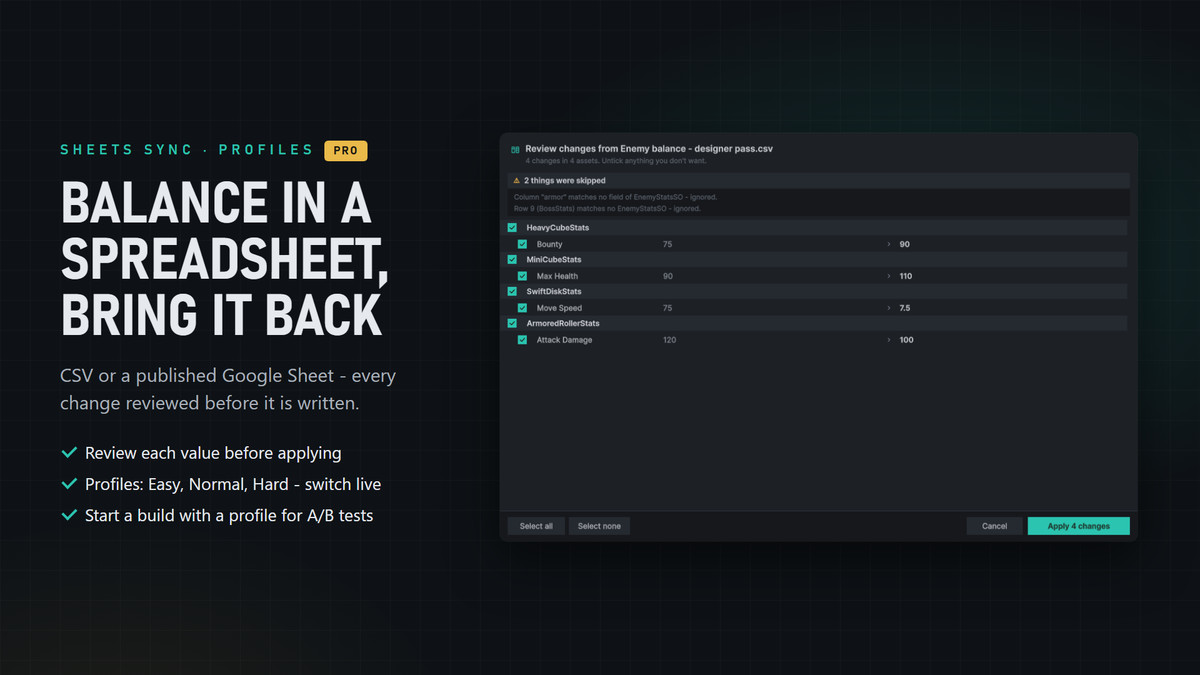This screenshot has height=675, width=1200.
Task: Select the ArmoredRollerStats row label
Action: [564, 324]
